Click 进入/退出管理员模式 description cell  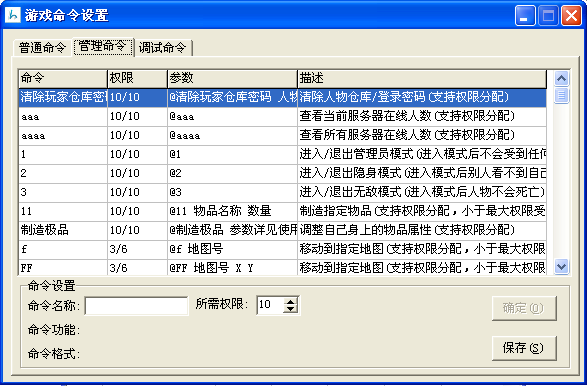tap(422, 154)
